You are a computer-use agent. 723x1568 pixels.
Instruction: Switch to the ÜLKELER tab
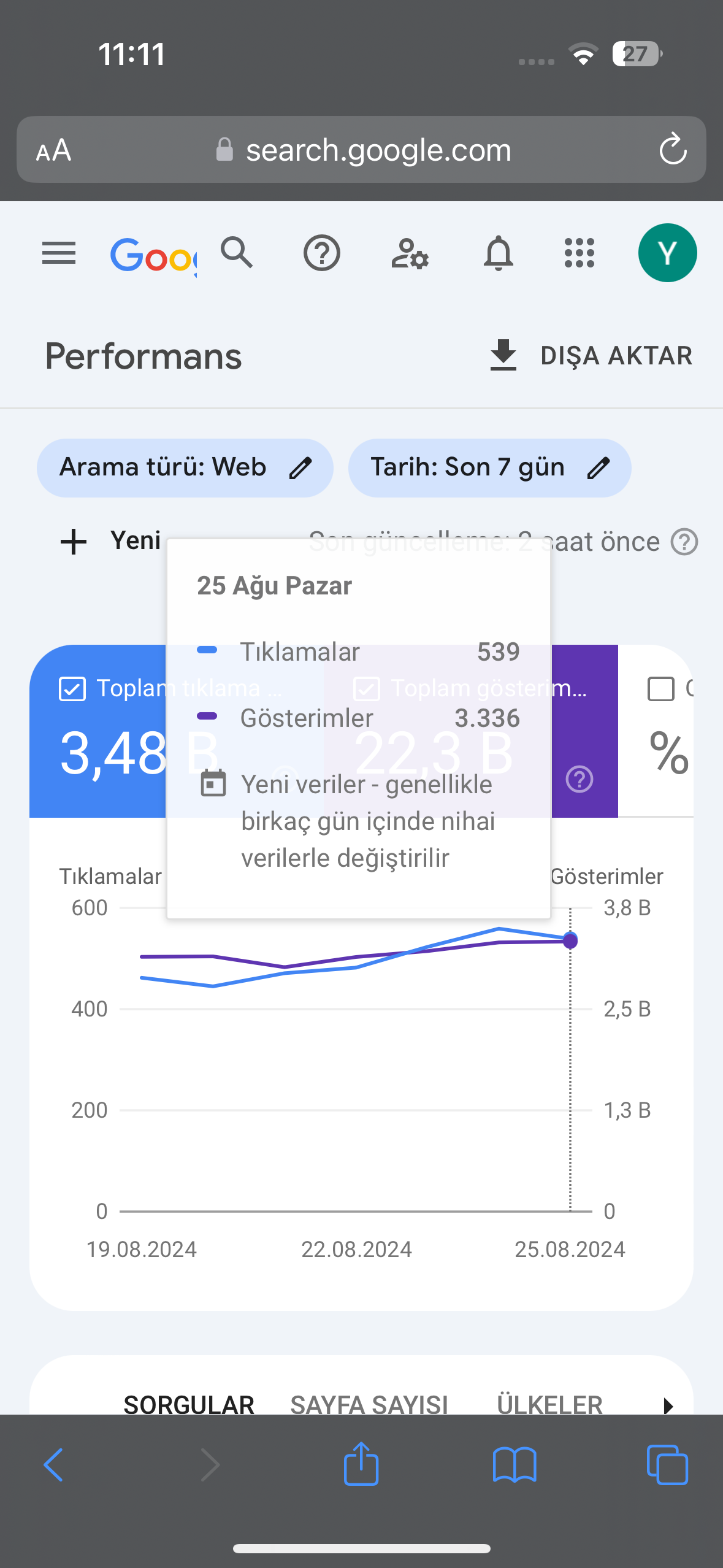click(549, 1404)
